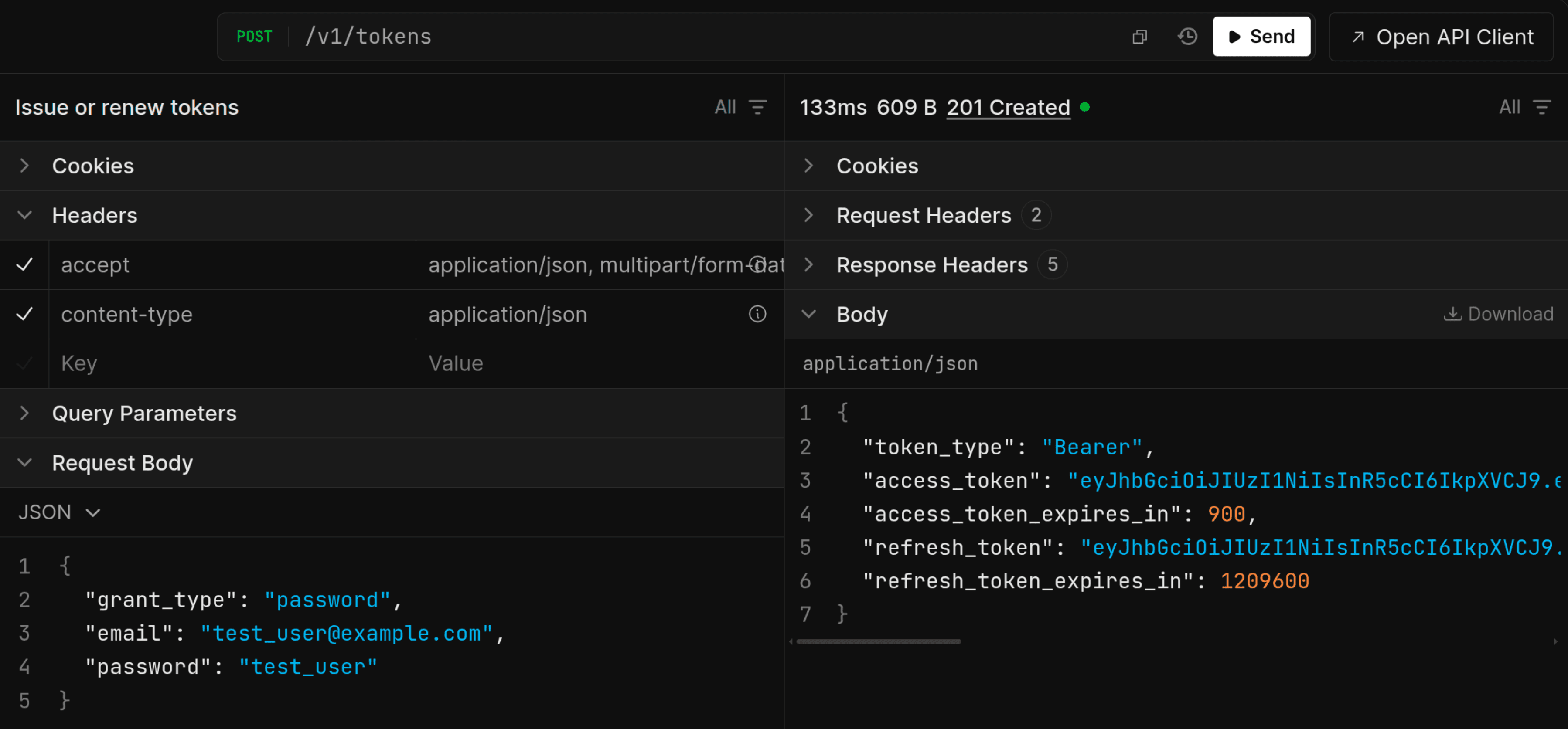Toggle the empty Key row checkbox

point(24,364)
